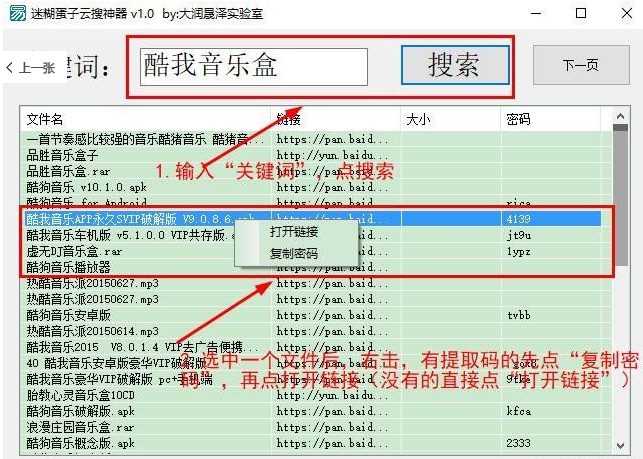Click the yun.baidu link in 胎教心灵音乐盒10CD row
Image resolution: width=643 pixels, height=459 pixels.
[332, 395]
